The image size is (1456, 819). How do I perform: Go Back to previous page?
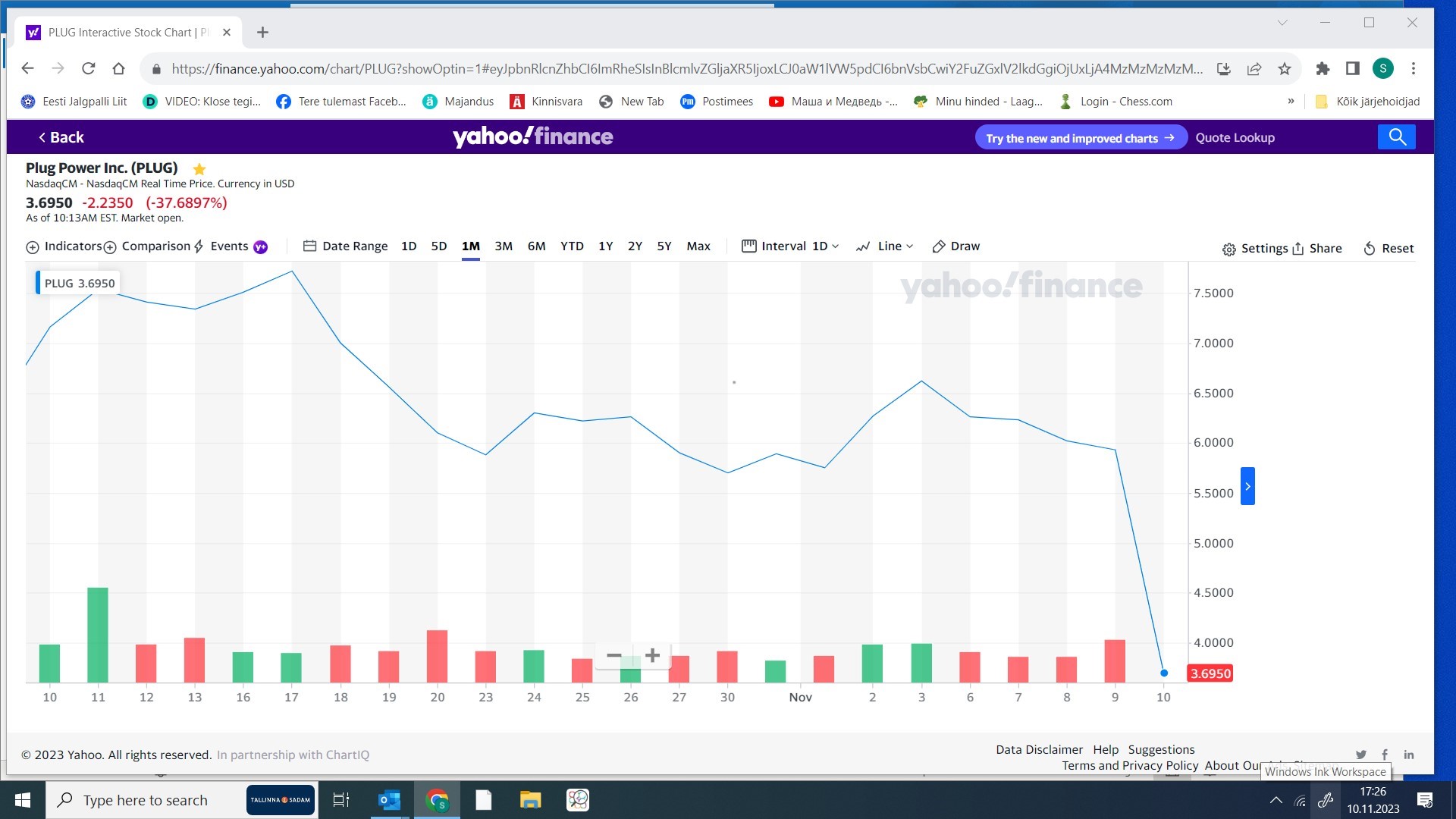click(x=61, y=137)
